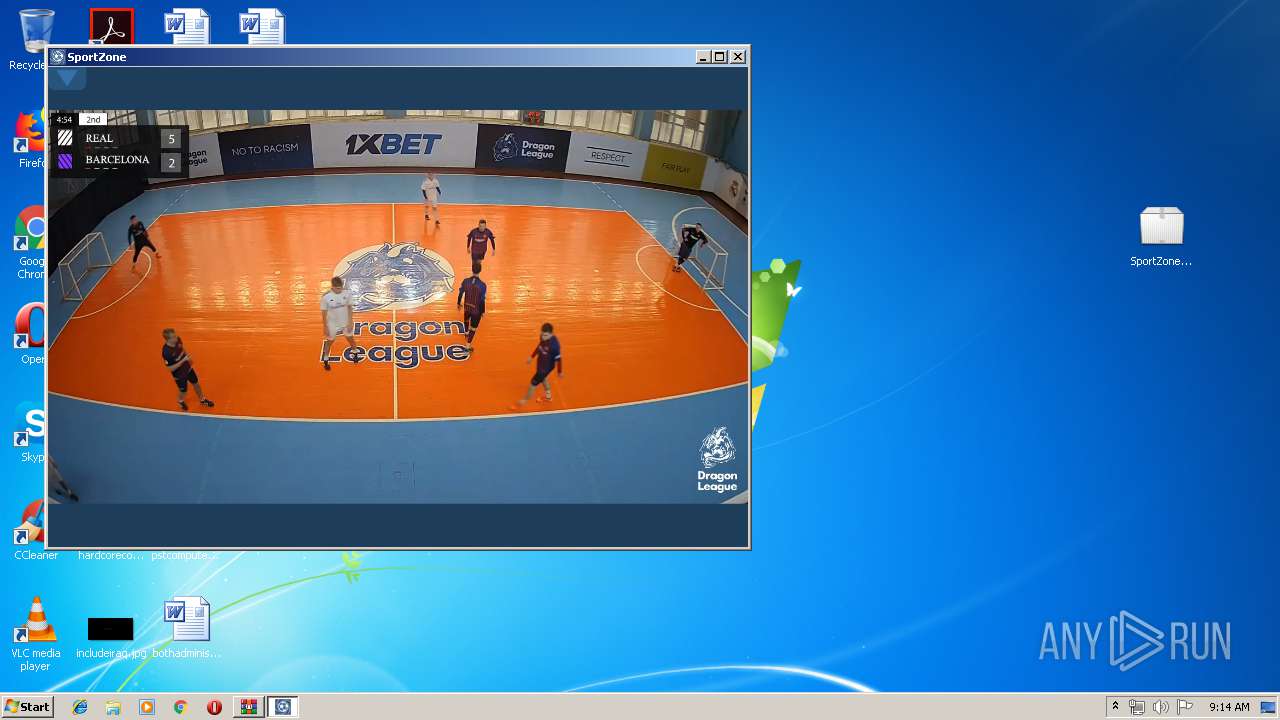Open the includeiraq.jpg image file
The width and height of the screenshot is (1280, 720).
click(111, 638)
